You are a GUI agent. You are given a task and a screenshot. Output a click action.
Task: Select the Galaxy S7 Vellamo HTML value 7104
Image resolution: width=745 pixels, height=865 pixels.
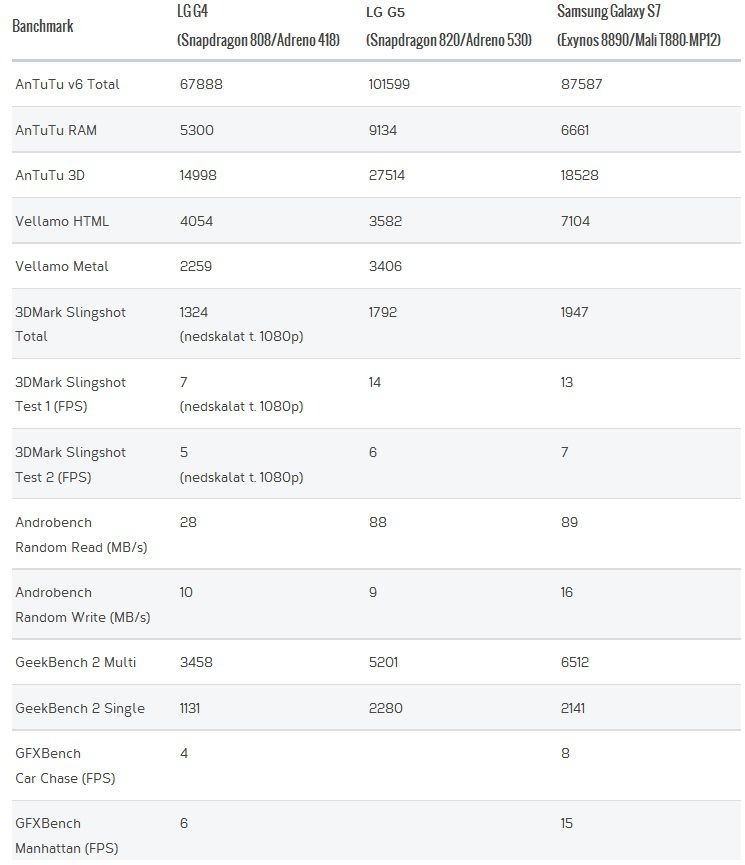point(576,221)
